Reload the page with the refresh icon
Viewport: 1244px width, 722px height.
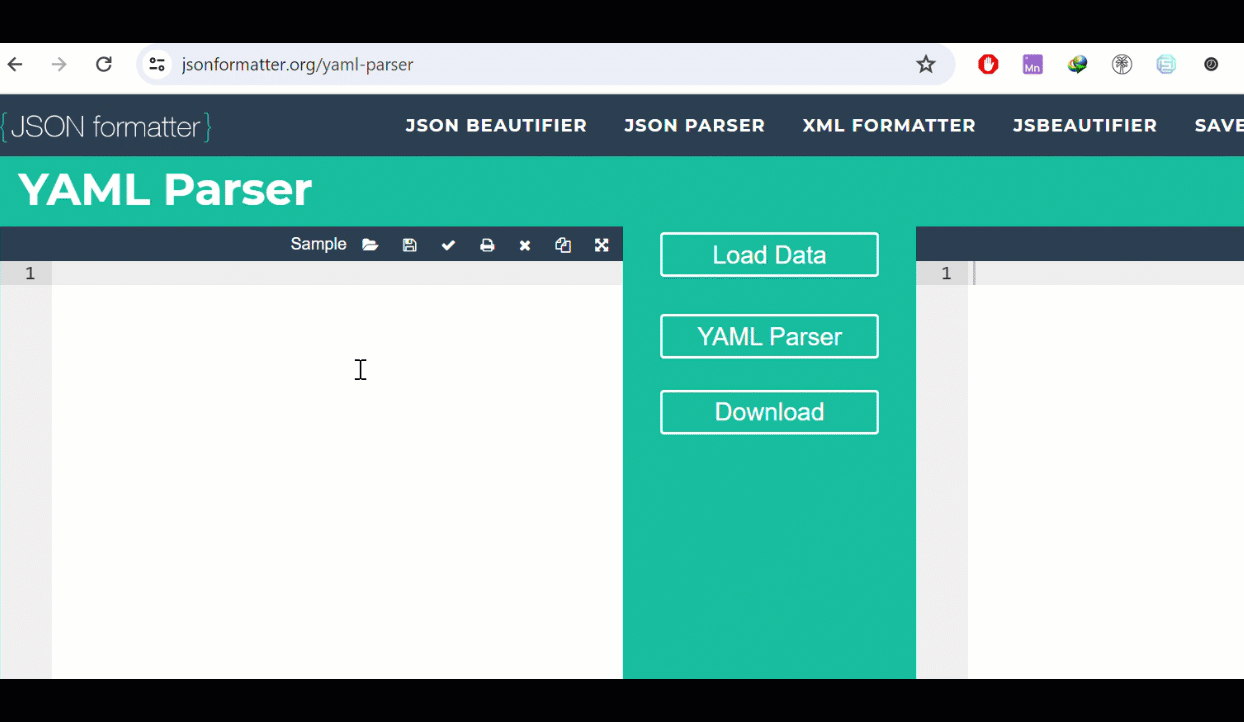103,64
